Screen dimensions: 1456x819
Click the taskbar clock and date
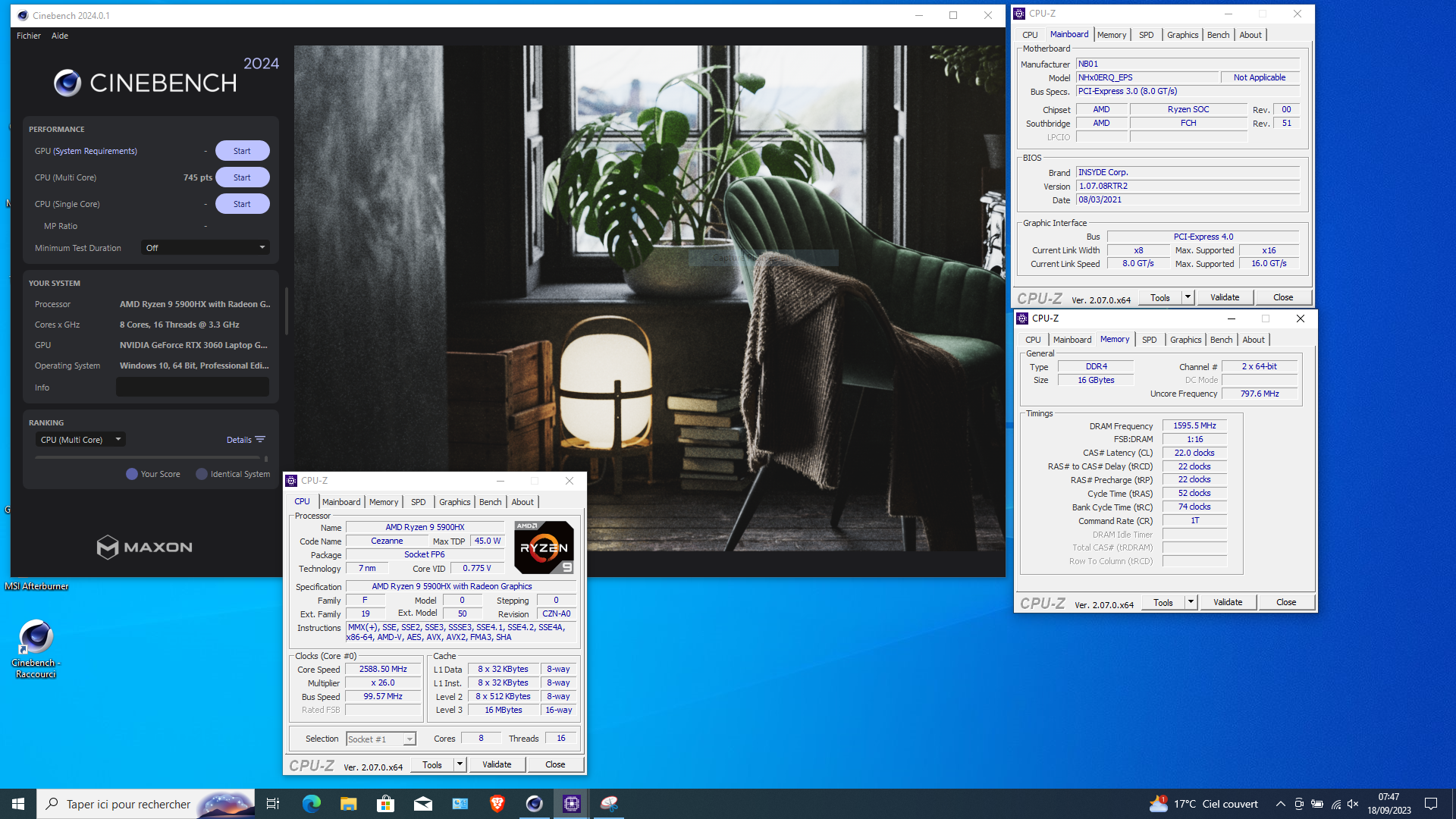pyautogui.click(x=1389, y=804)
